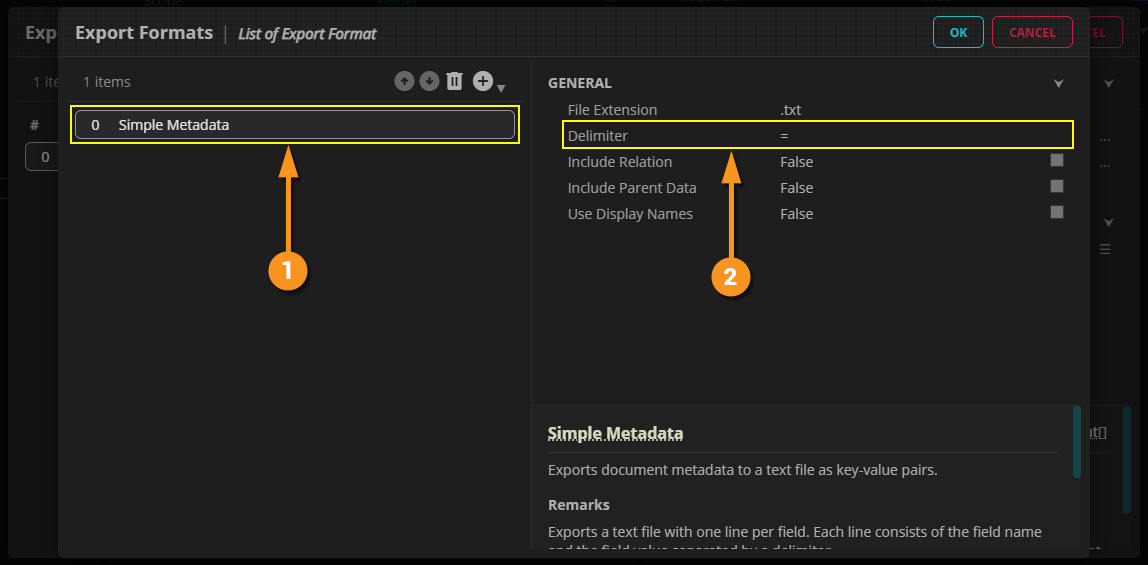This screenshot has width=1148, height=565.
Task: Click the description panel scrollbar
Action: [x=1076, y=442]
